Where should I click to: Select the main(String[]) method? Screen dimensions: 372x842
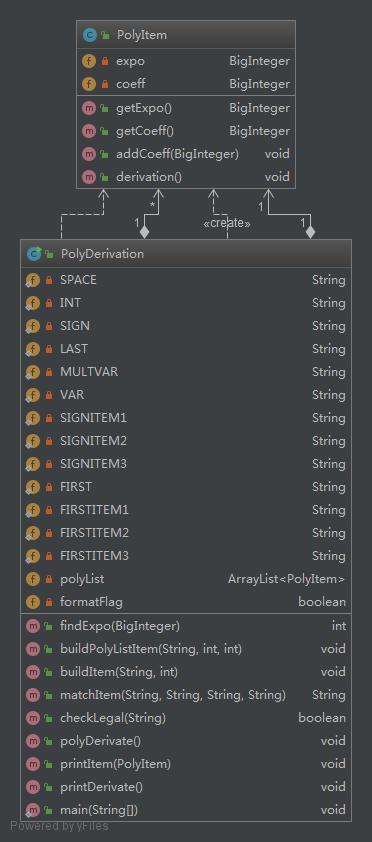186,809
